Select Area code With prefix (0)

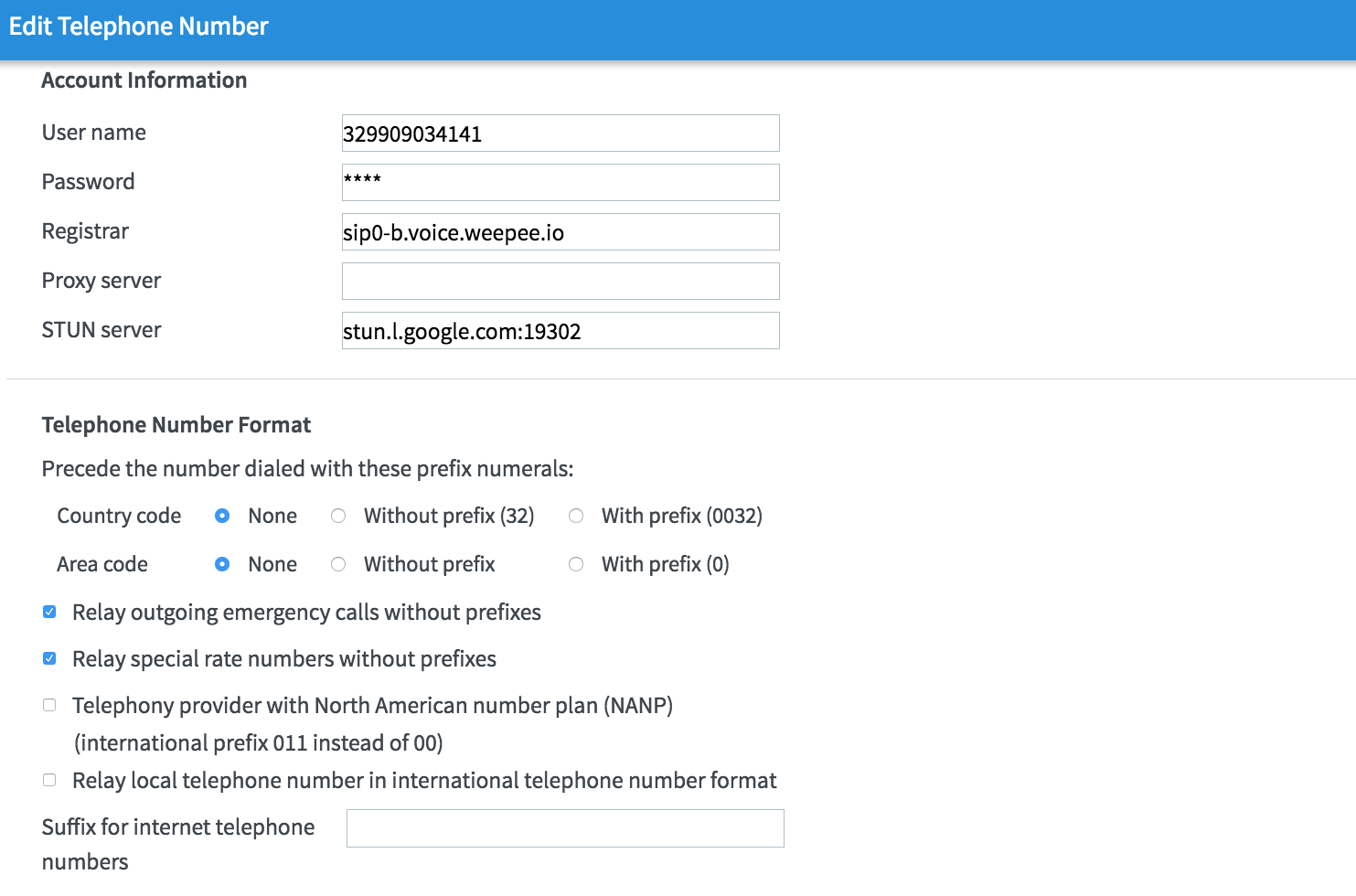(x=576, y=564)
